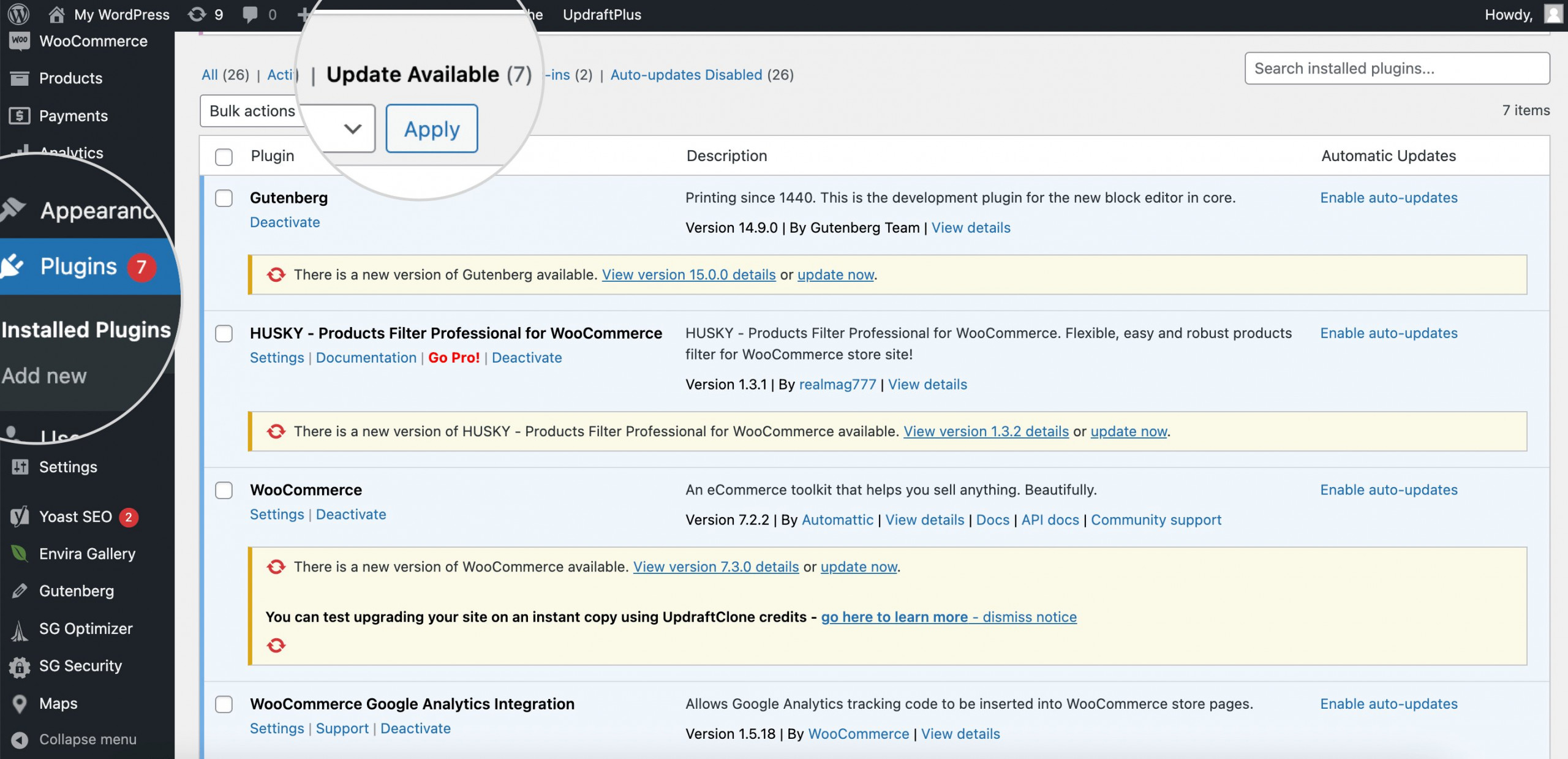Viewport: 1568px width, 759px height.
Task: Open the comments bubble icon
Action: [250, 14]
